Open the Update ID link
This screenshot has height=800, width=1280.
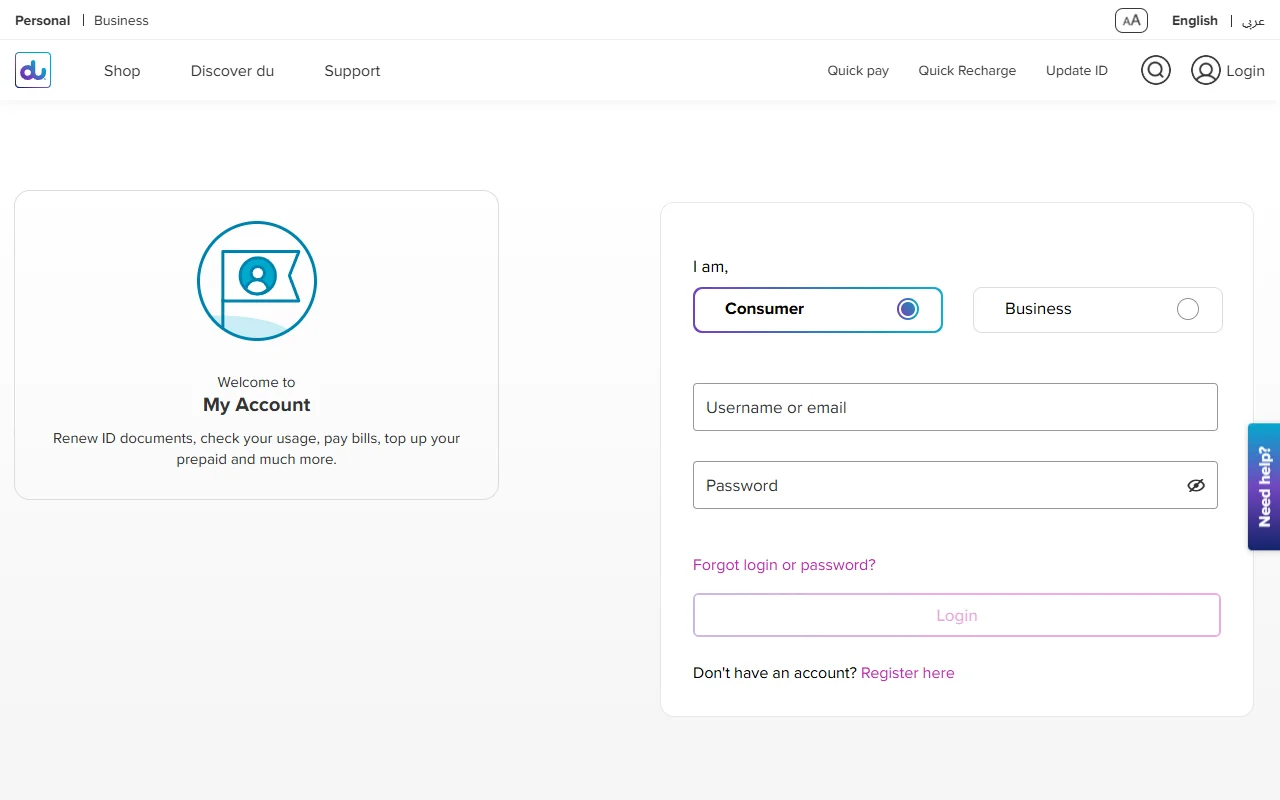click(x=1077, y=71)
